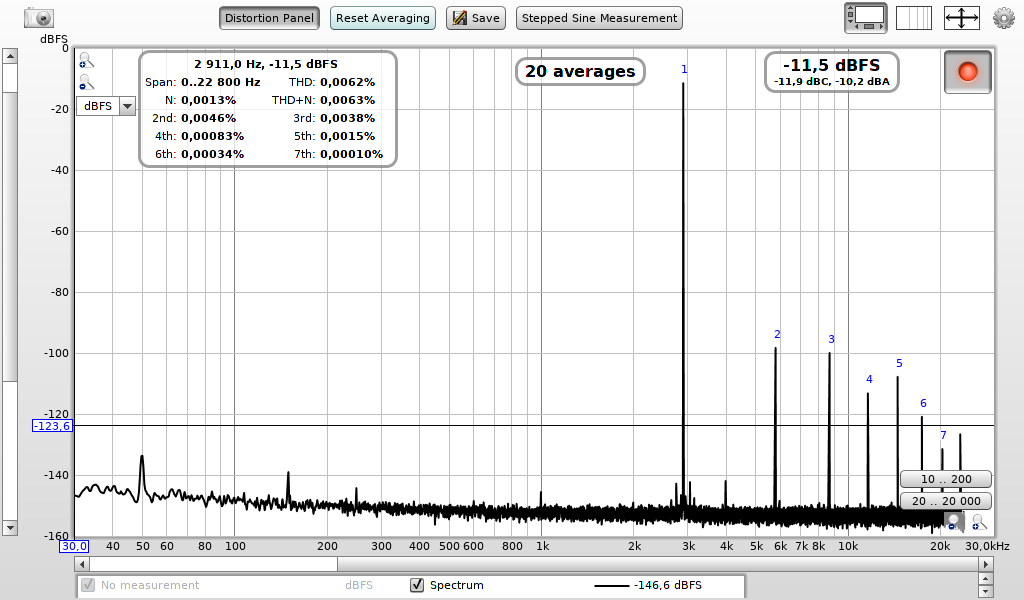This screenshot has height=600, width=1024.
Task: Open Stepped Sine Measurement
Action: [599, 18]
